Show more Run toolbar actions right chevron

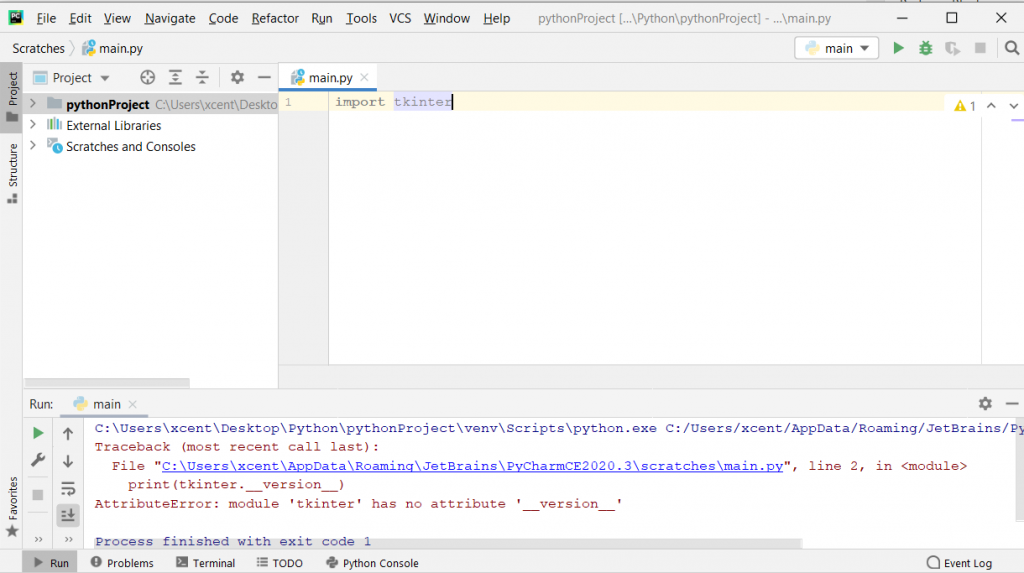[69, 539]
